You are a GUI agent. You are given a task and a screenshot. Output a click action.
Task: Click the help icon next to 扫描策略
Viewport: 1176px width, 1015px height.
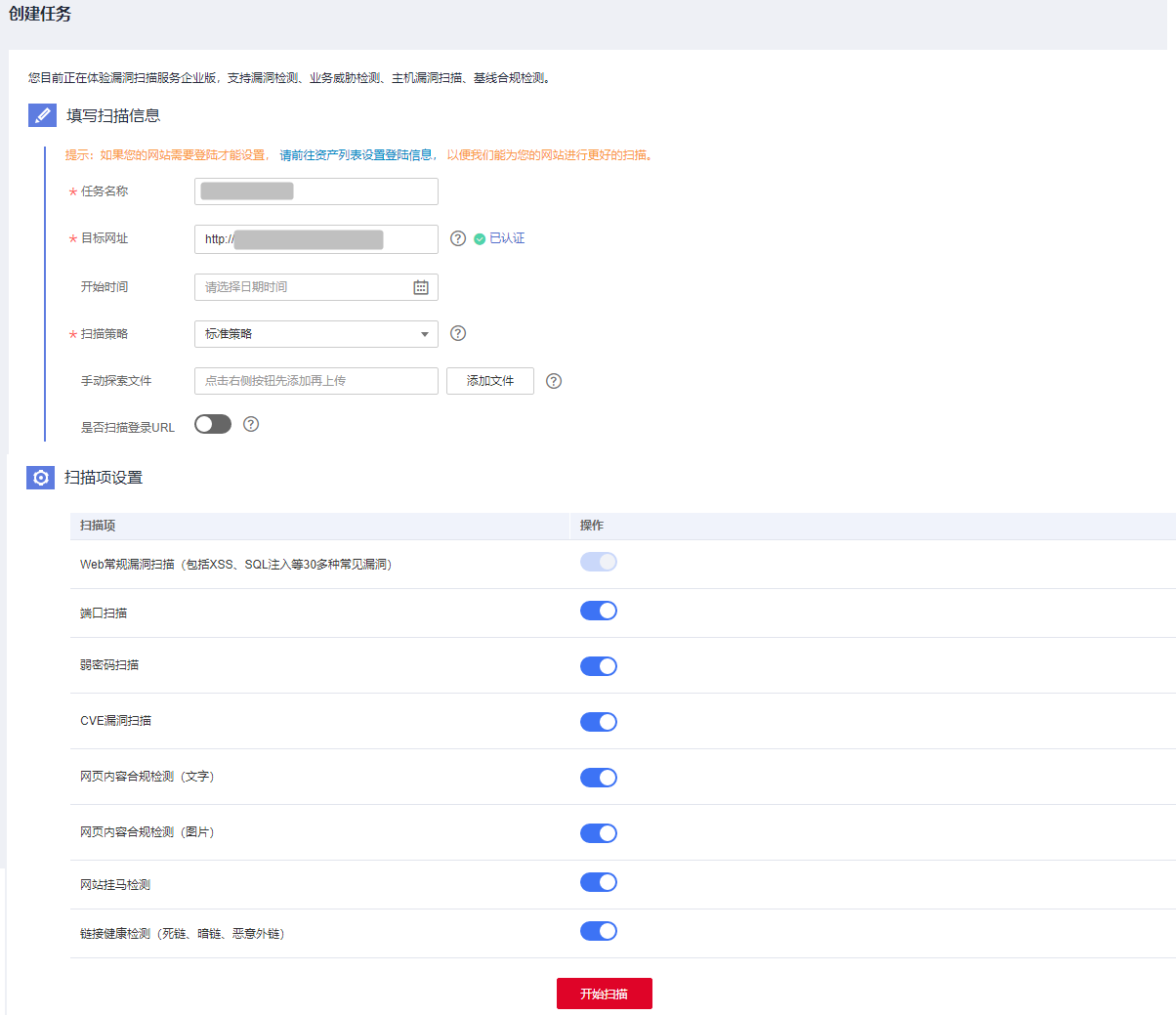tap(458, 333)
